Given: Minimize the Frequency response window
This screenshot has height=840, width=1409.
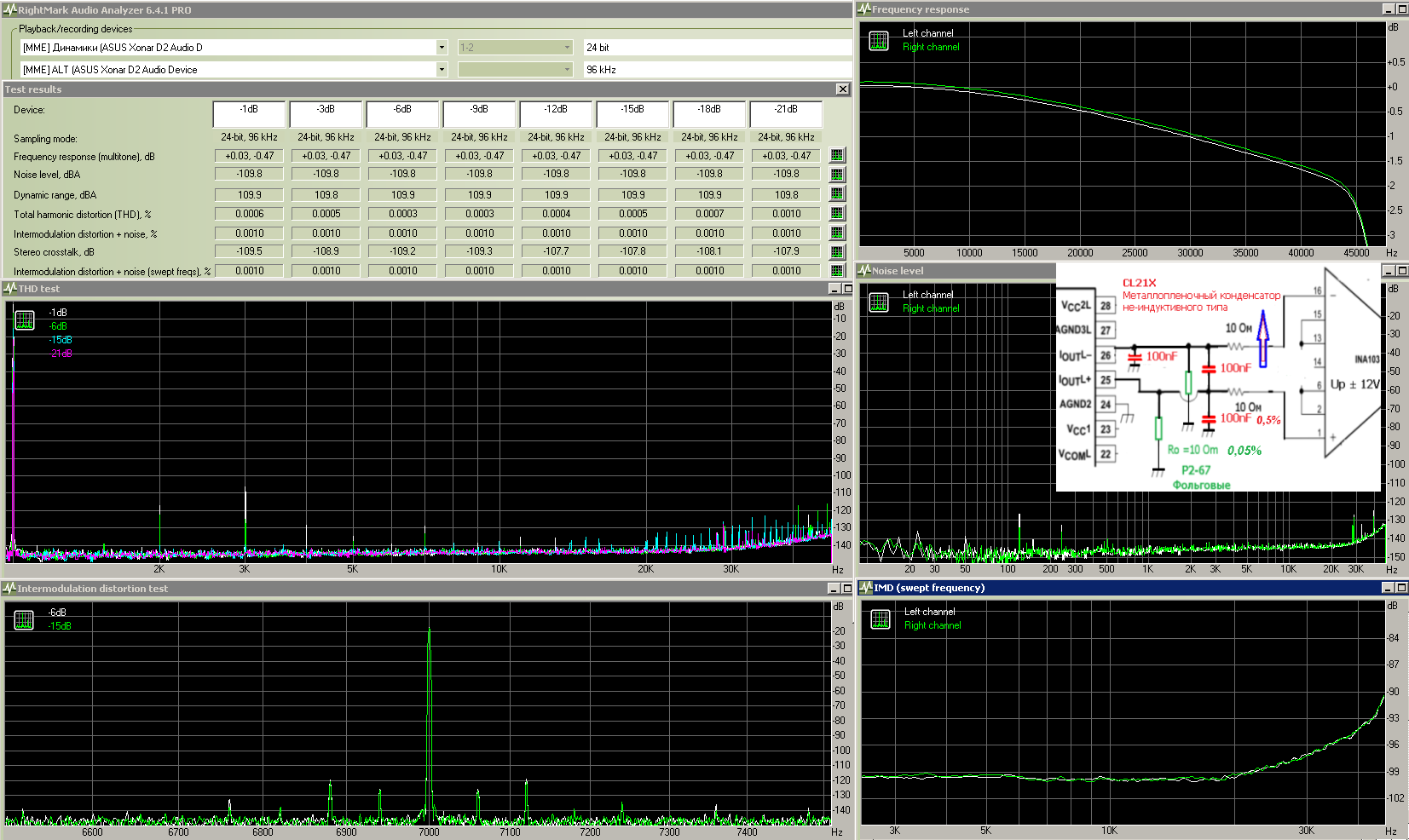Looking at the screenshot, I should point(1389,9).
